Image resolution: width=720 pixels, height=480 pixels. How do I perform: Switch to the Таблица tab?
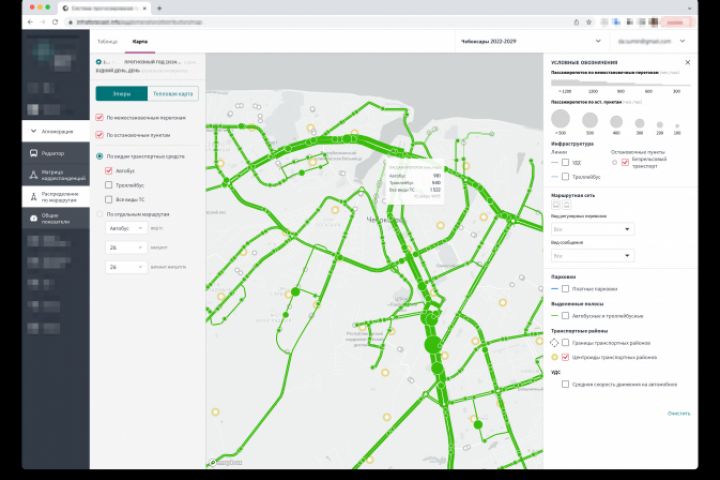[x=107, y=41]
